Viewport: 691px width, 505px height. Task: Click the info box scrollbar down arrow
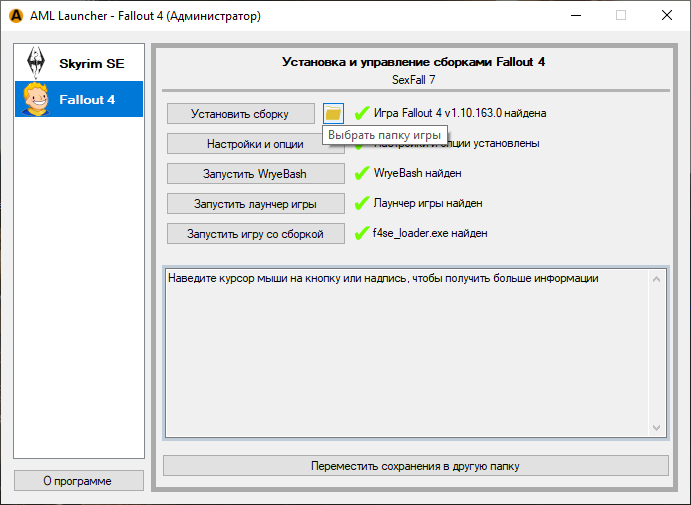657,428
